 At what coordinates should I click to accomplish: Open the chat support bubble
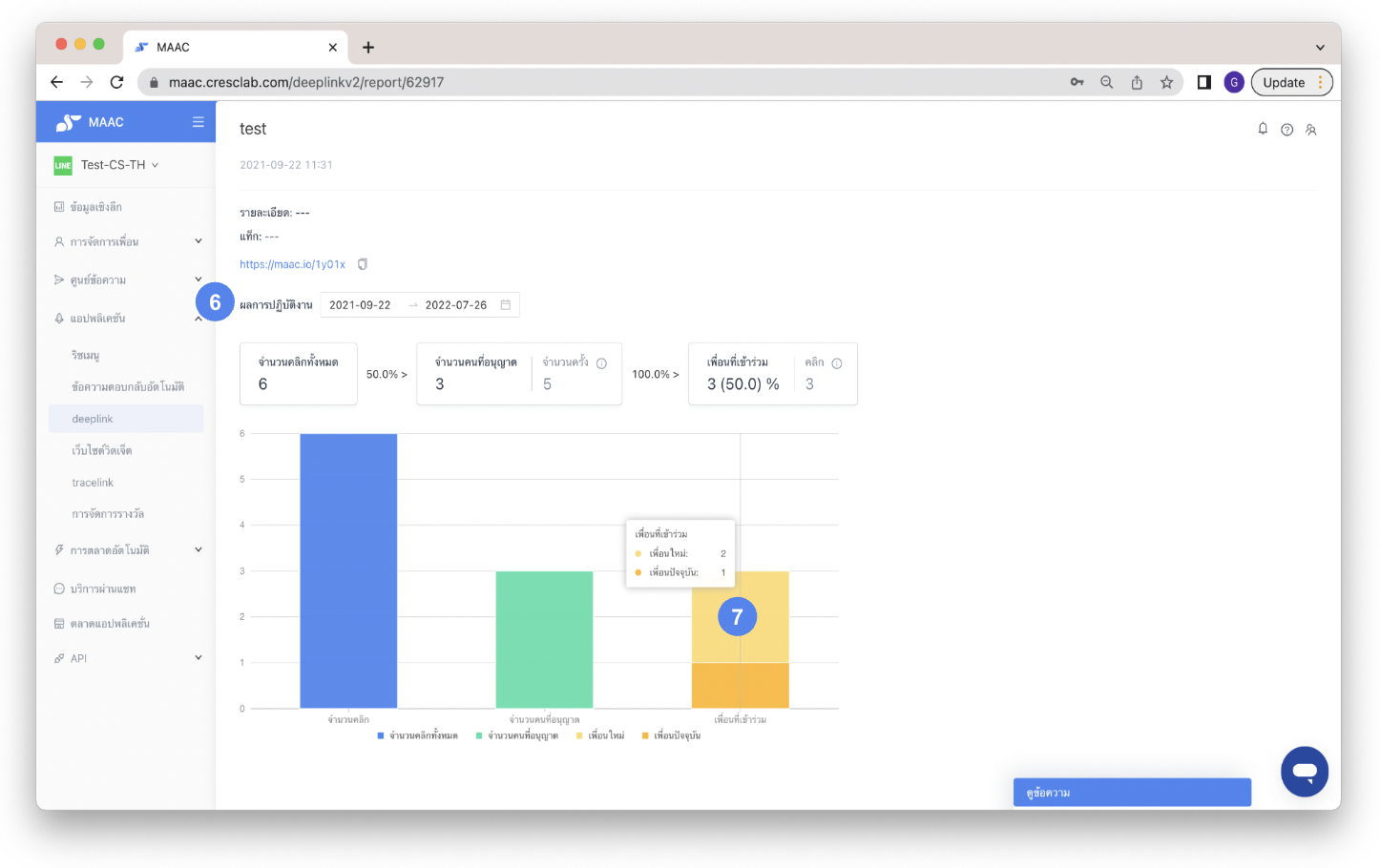[x=1304, y=771]
